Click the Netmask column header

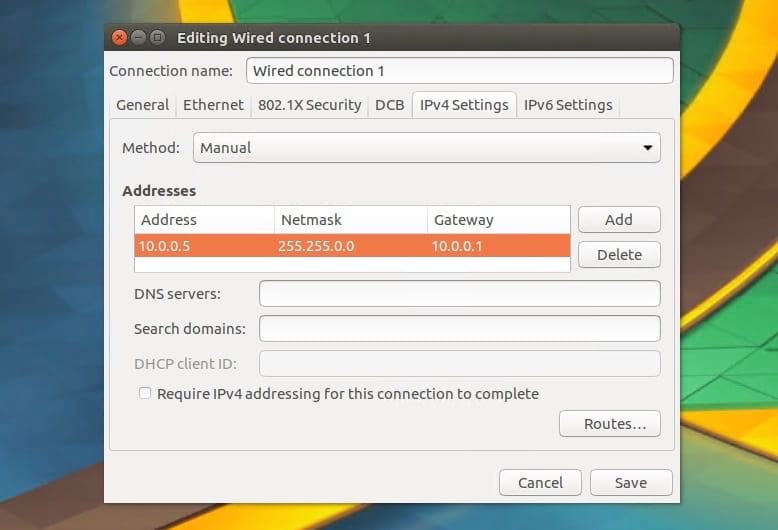[351, 220]
